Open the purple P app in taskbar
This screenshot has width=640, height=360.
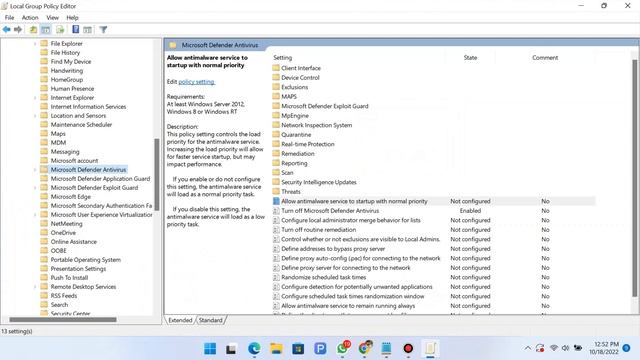320,349
